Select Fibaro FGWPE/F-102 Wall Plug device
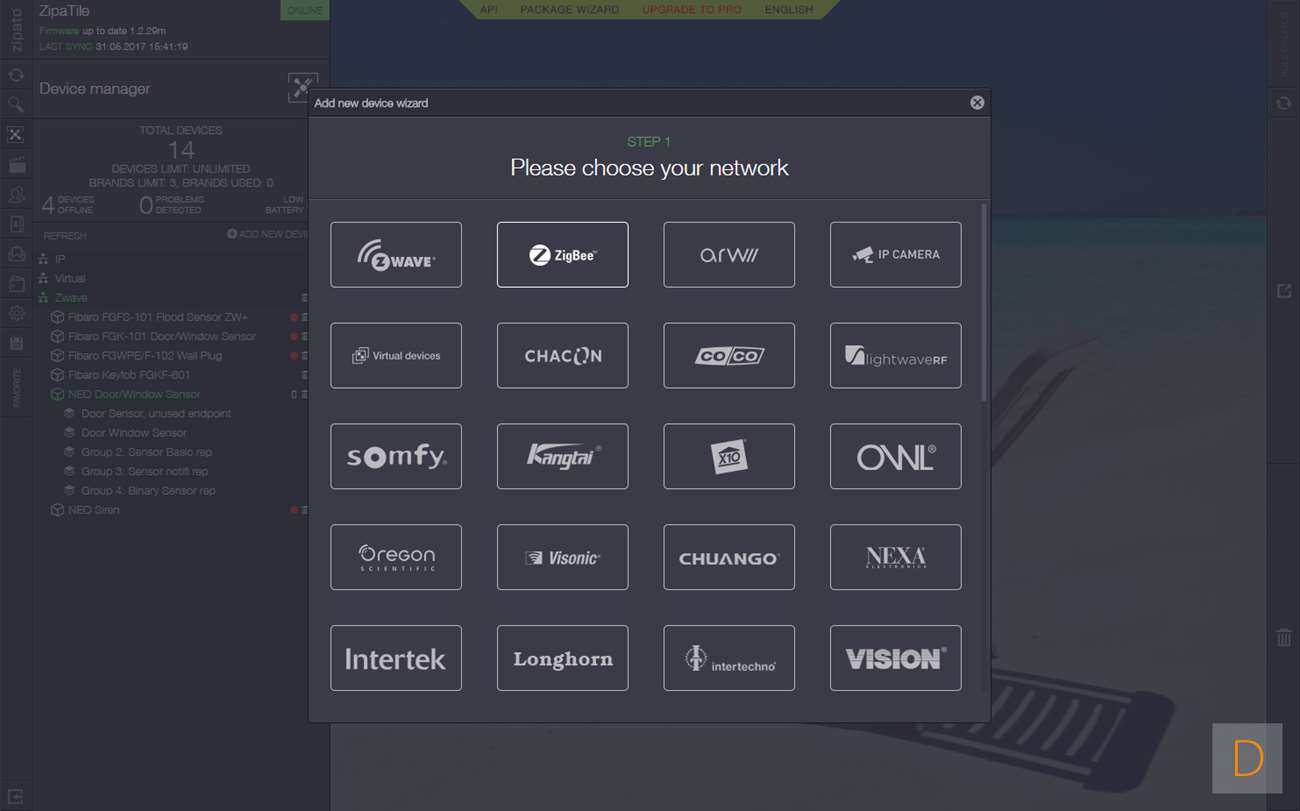This screenshot has height=811, width=1300. (x=145, y=355)
